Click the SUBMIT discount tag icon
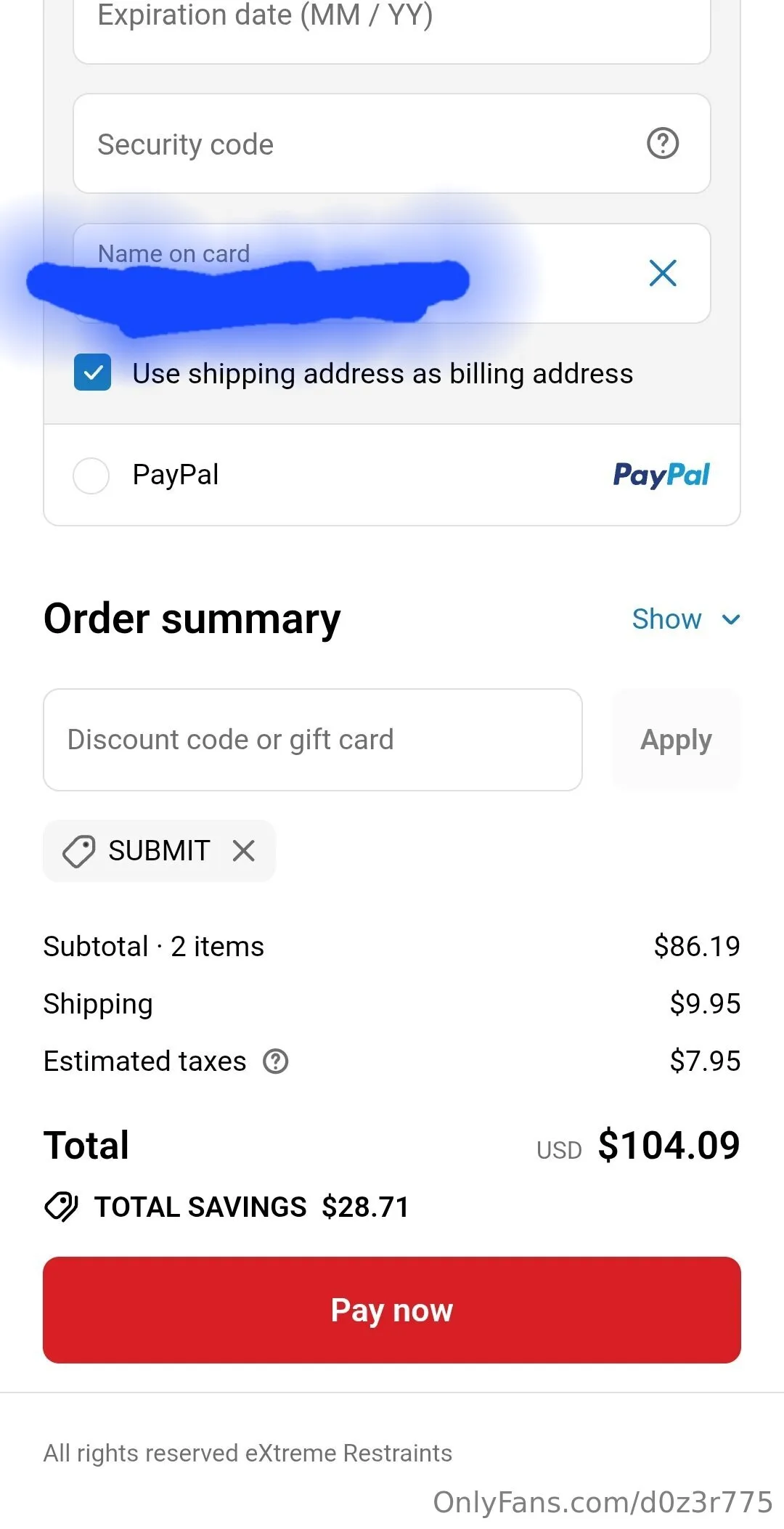 click(78, 850)
